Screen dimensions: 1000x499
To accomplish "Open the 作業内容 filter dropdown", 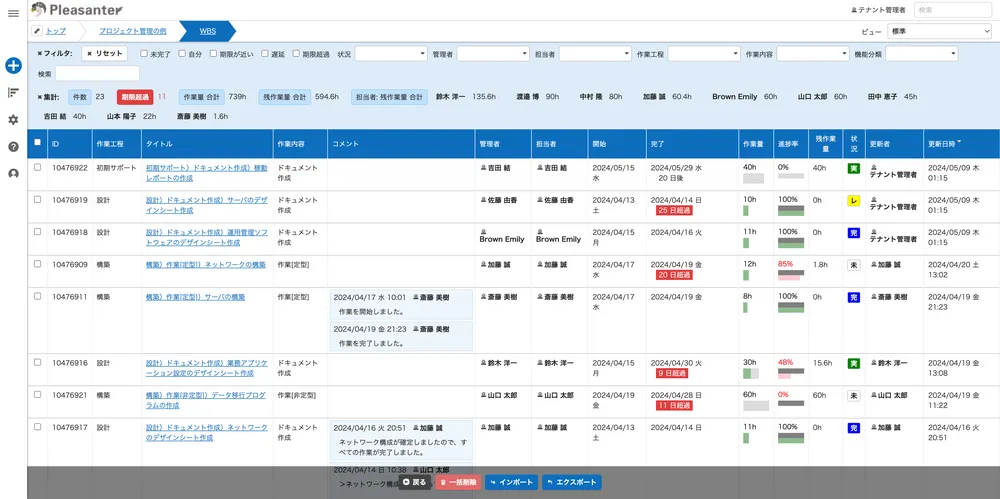I will (x=812, y=54).
